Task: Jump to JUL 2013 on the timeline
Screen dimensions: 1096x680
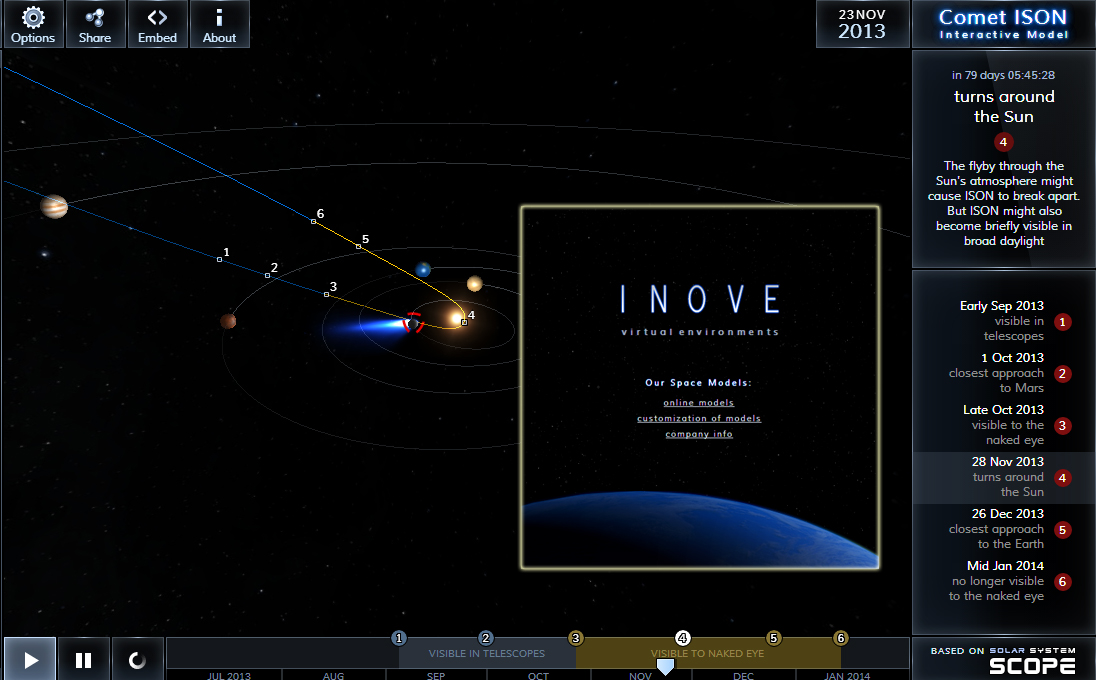Action: pyautogui.click(x=229, y=676)
